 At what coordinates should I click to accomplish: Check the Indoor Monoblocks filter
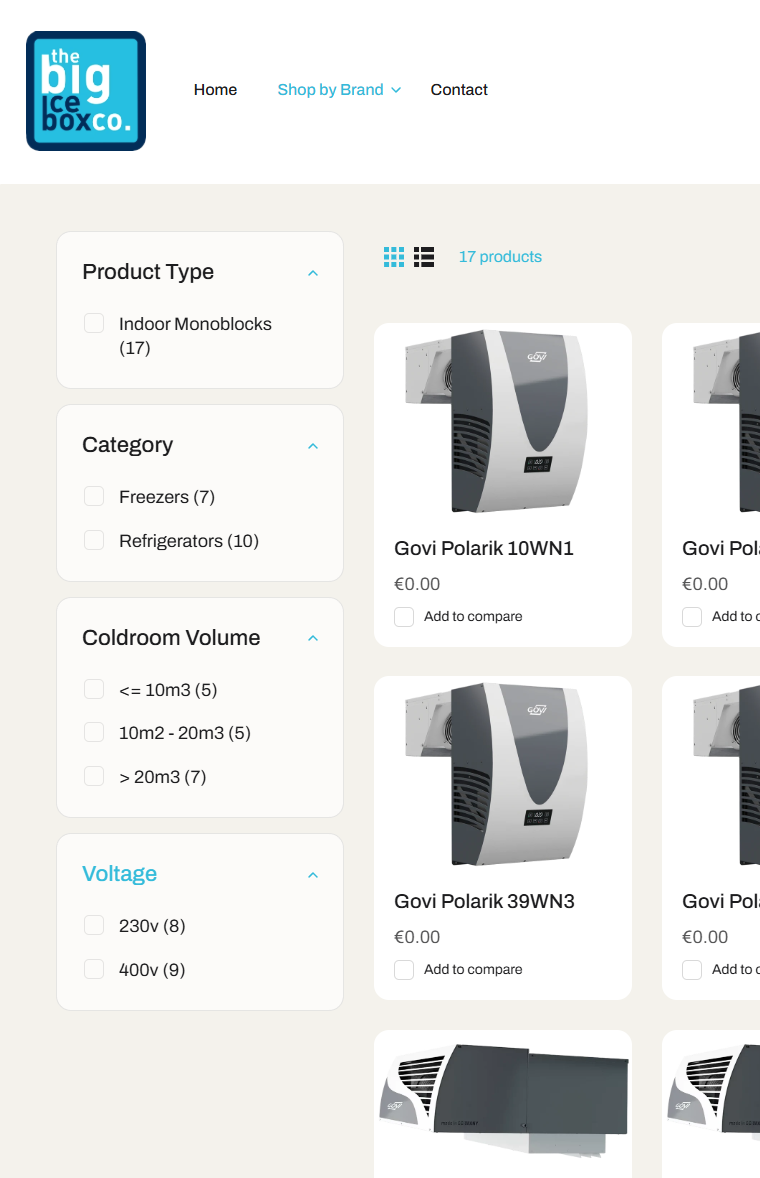94,323
